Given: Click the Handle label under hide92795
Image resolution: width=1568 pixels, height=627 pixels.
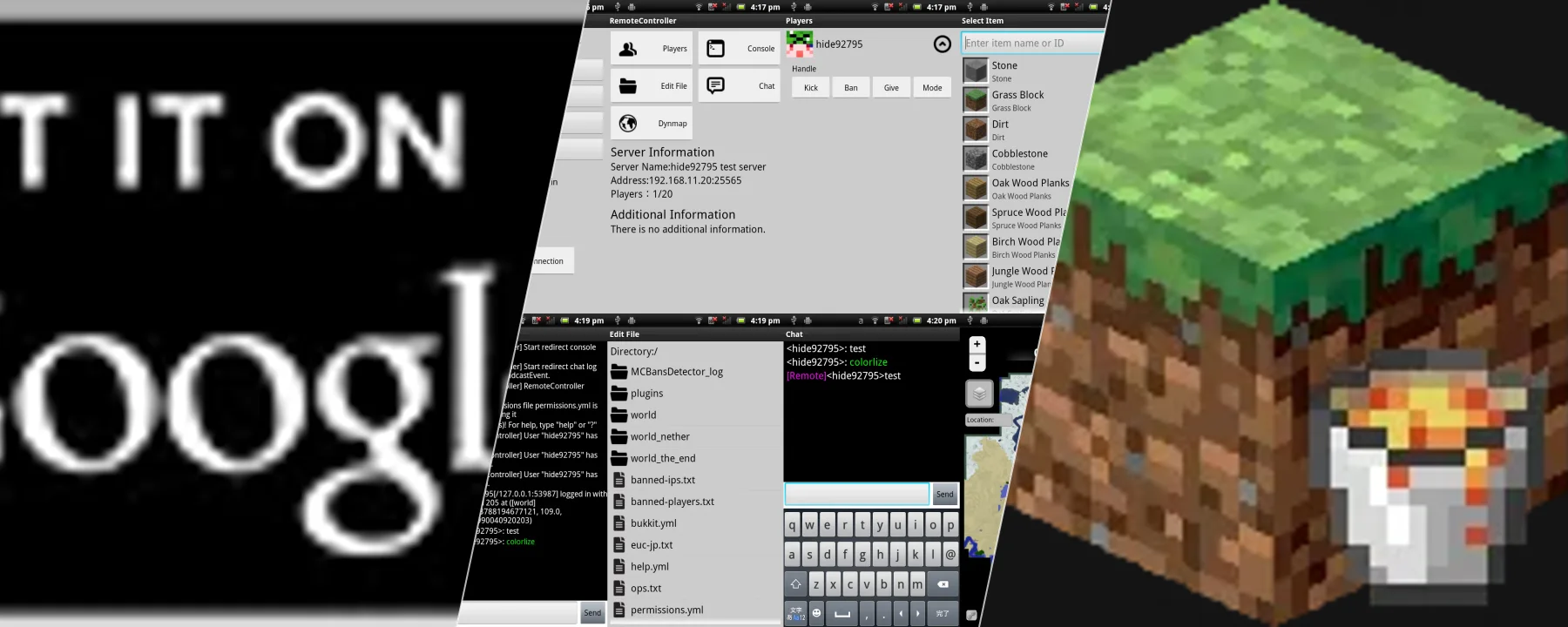Looking at the screenshot, I should click(x=804, y=69).
